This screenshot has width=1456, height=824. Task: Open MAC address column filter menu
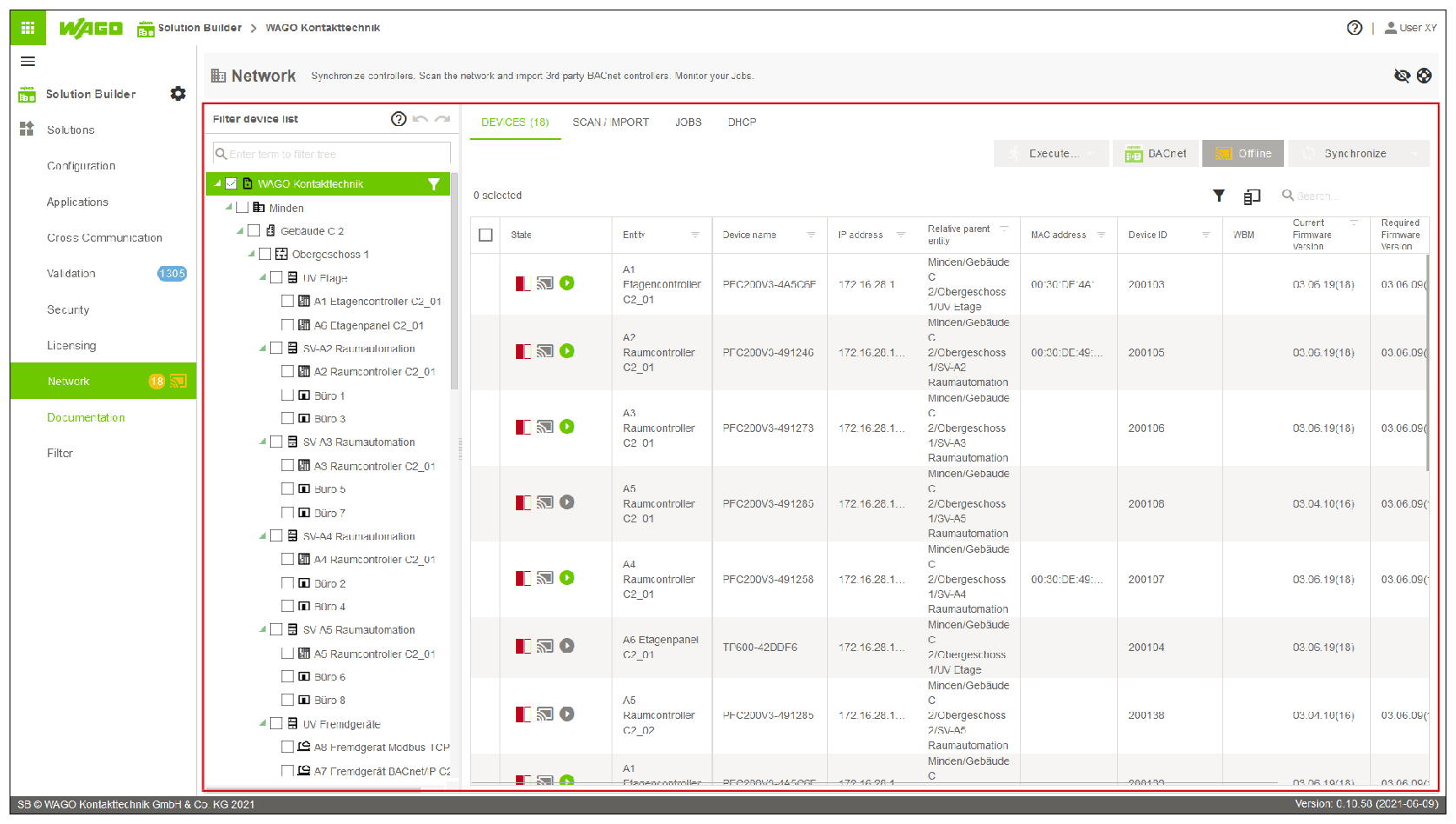1101,235
